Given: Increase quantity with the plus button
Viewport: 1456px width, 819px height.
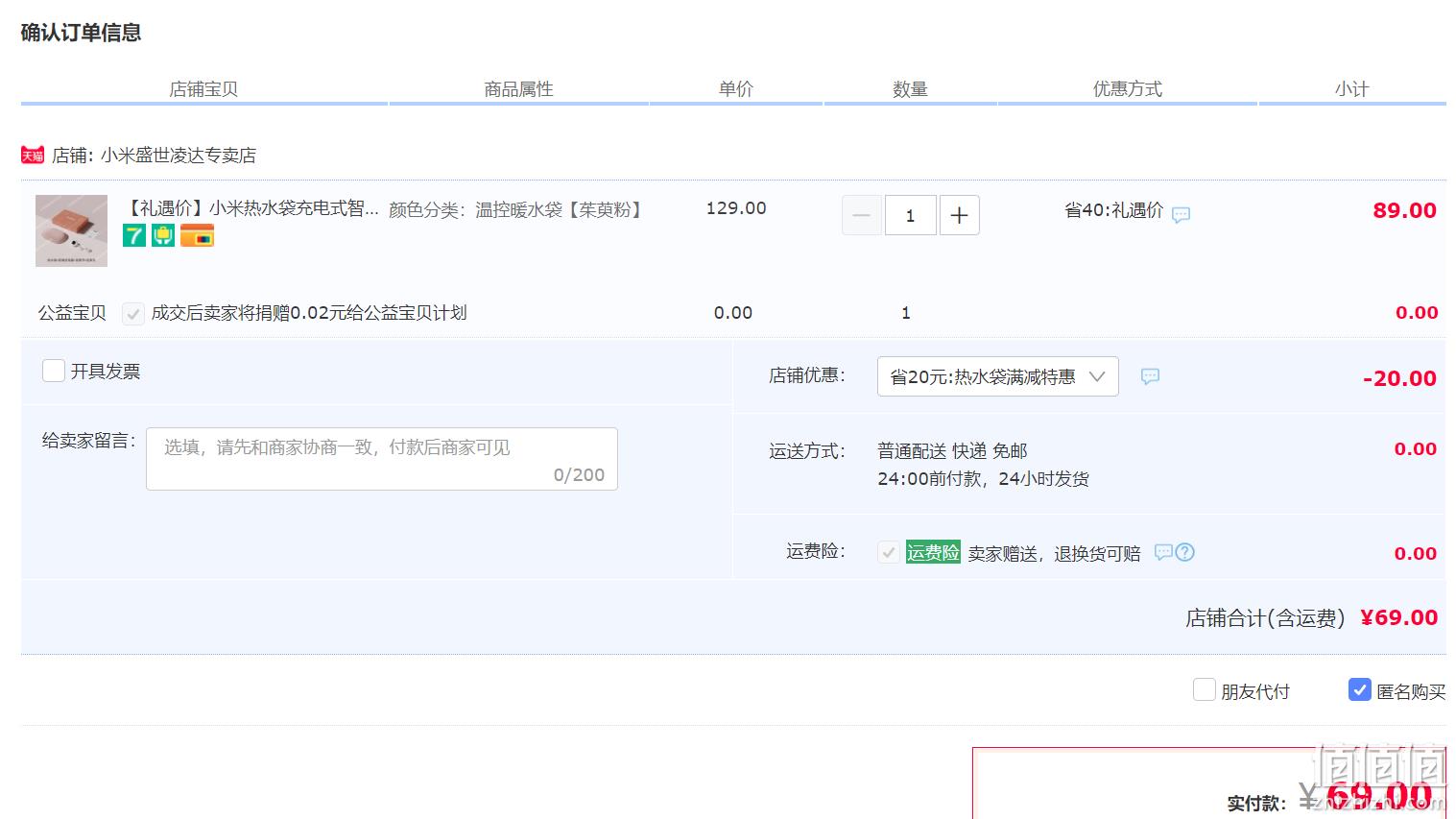Looking at the screenshot, I should pos(959,215).
